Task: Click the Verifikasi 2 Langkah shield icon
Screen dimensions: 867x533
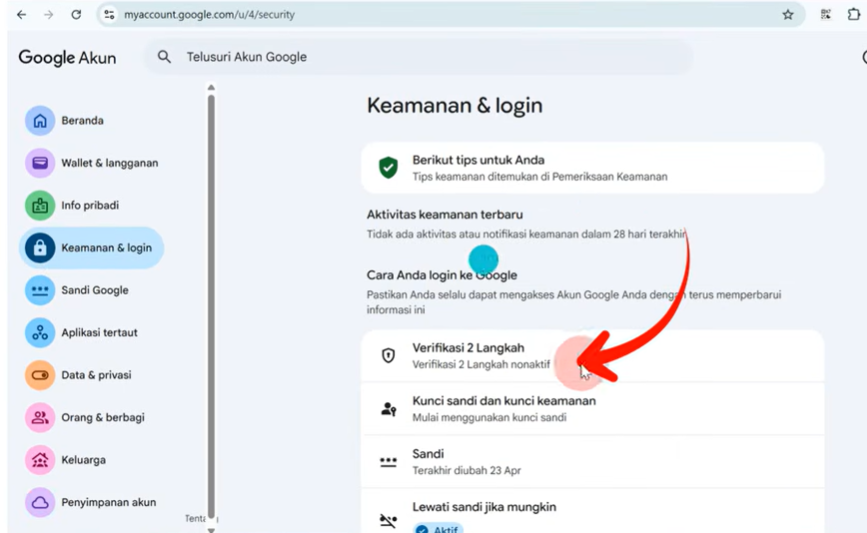Action: pyautogui.click(x=388, y=356)
